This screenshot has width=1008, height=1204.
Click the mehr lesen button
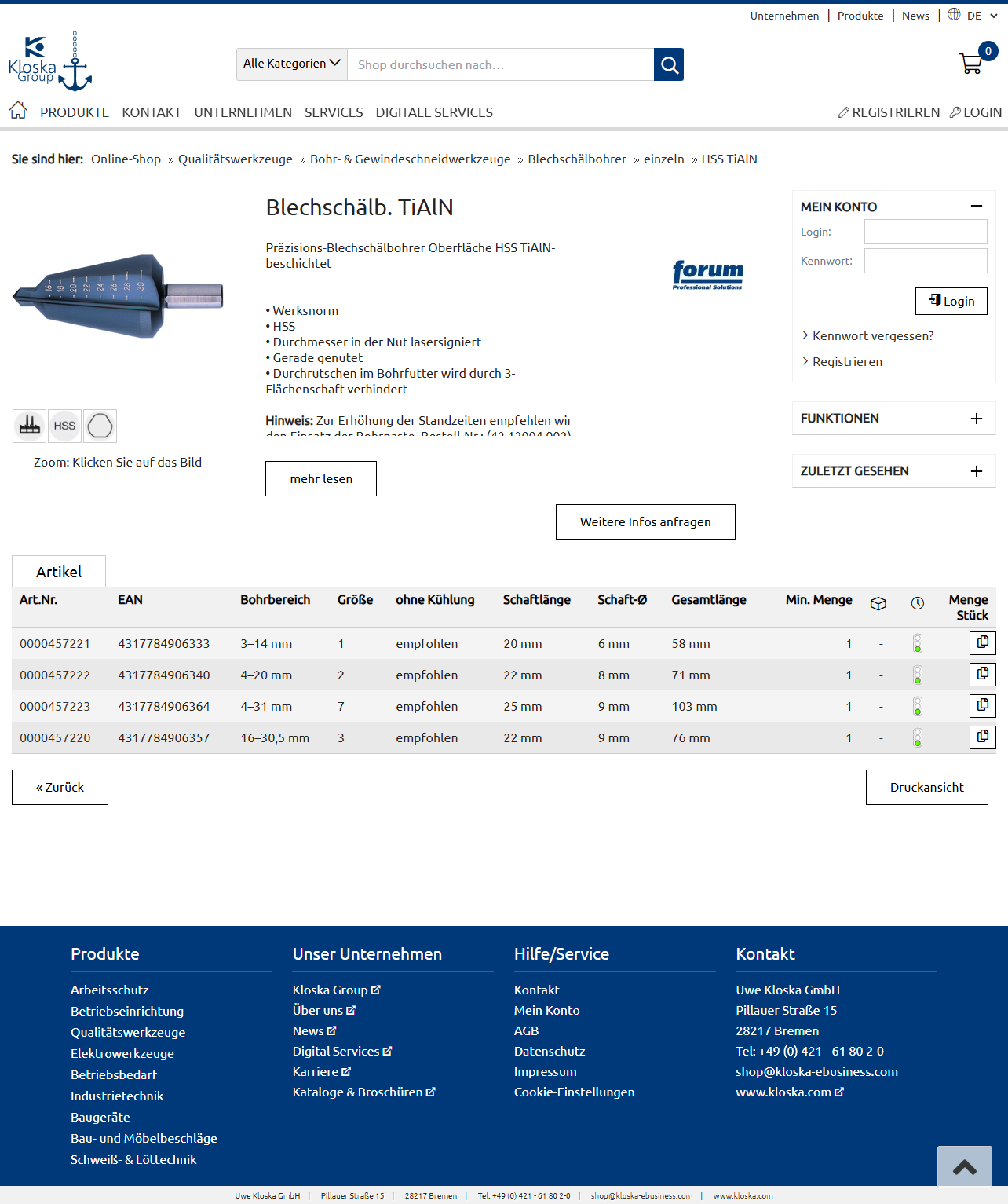(x=321, y=479)
